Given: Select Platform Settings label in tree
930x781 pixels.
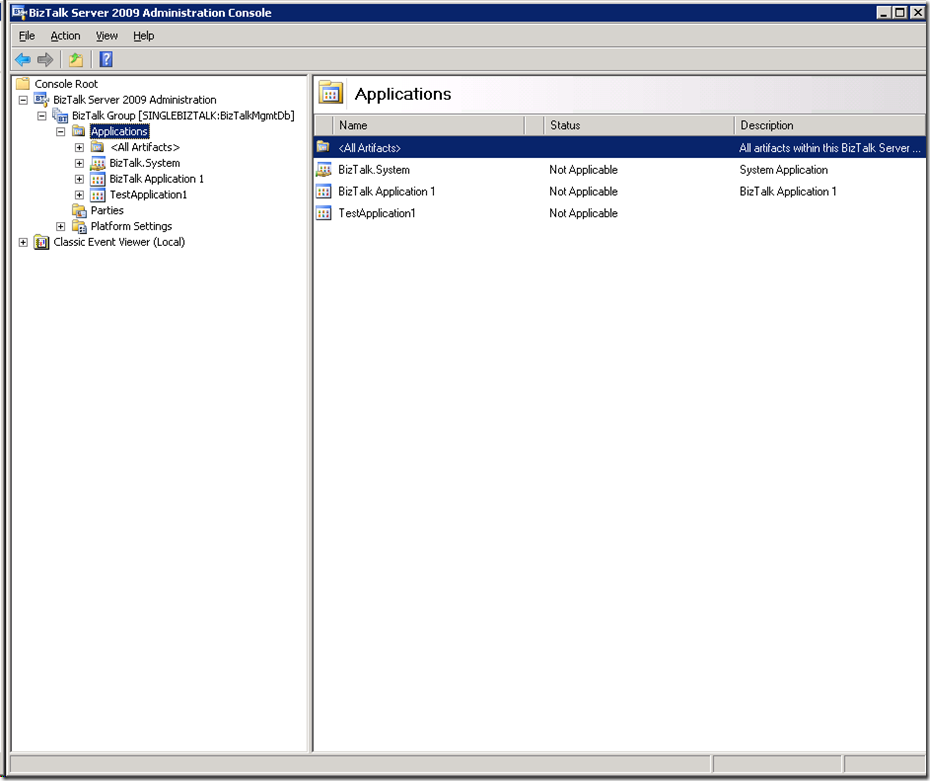Looking at the screenshot, I should click(131, 226).
